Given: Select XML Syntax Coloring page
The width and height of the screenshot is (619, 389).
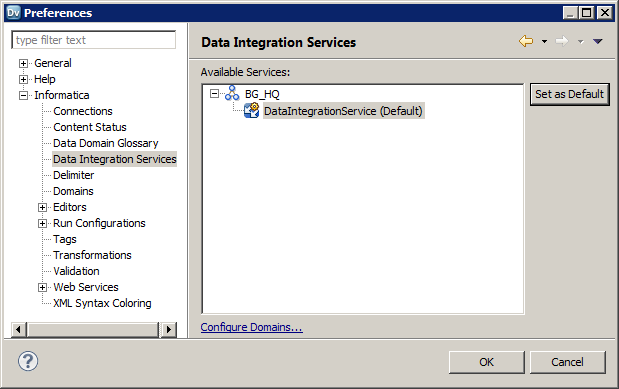Looking at the screenshot, I should tap(102, 303).
